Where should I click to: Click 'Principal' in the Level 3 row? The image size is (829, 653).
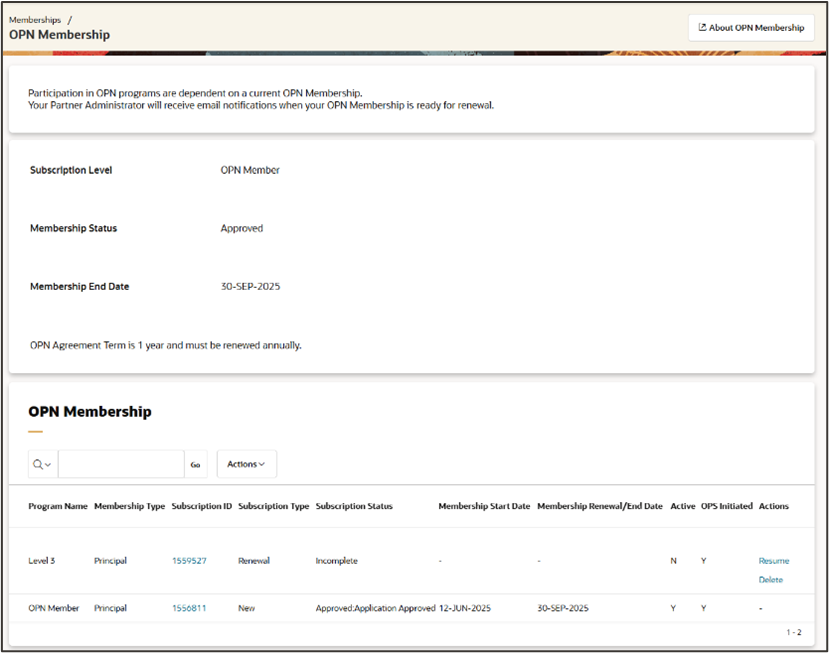pos(110,560)
